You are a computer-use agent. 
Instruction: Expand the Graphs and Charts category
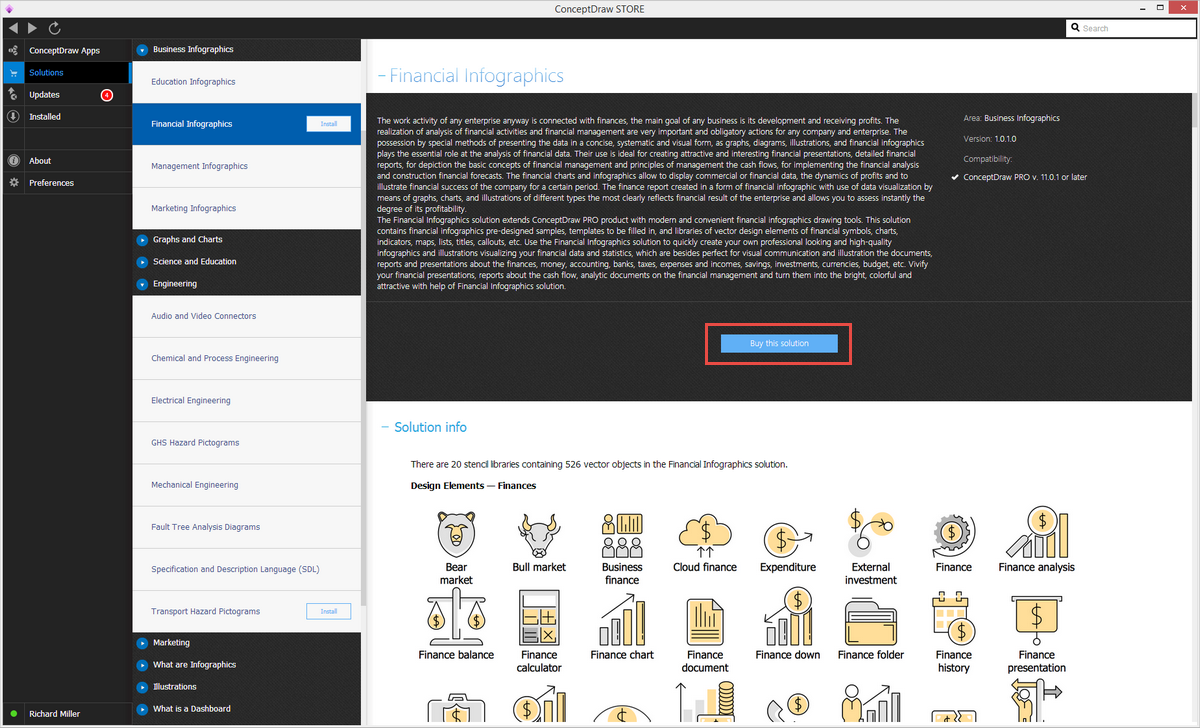click(x=143, y=240)
